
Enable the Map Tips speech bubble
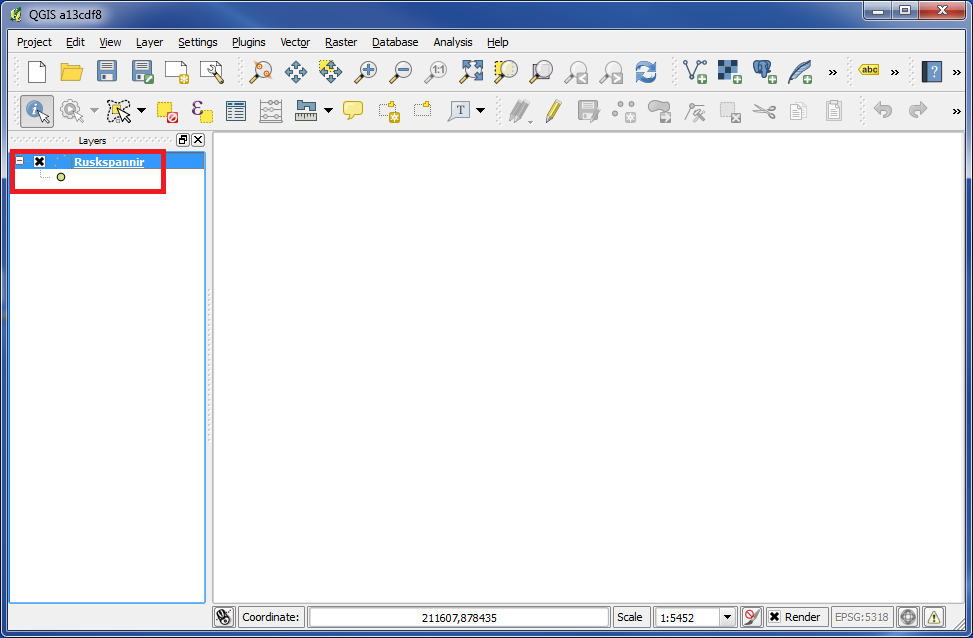point(353,111)
